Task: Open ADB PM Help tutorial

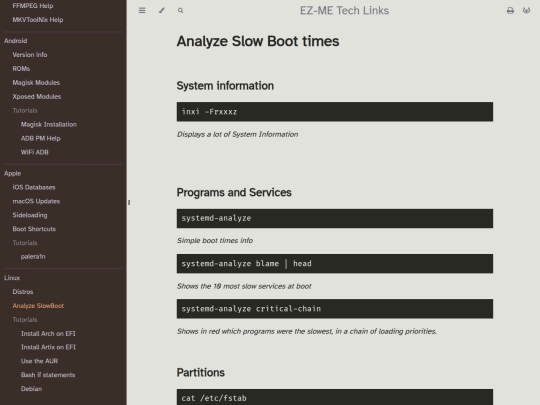Action: click(x=41, y=138)
